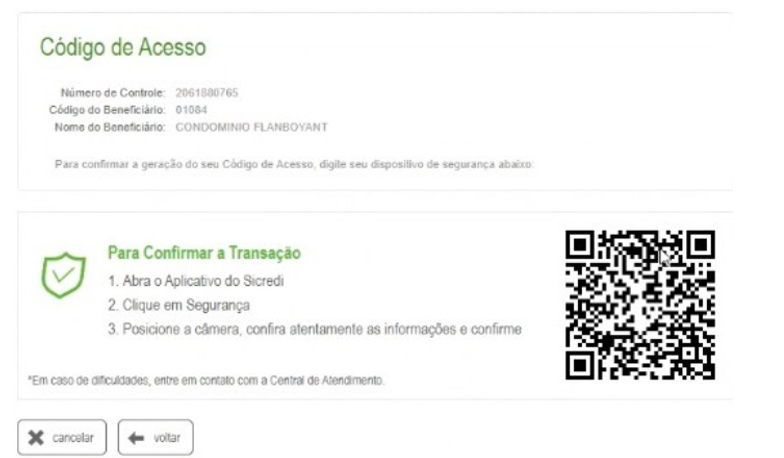
Task: Click the QR code image
Action: point(640,305)
